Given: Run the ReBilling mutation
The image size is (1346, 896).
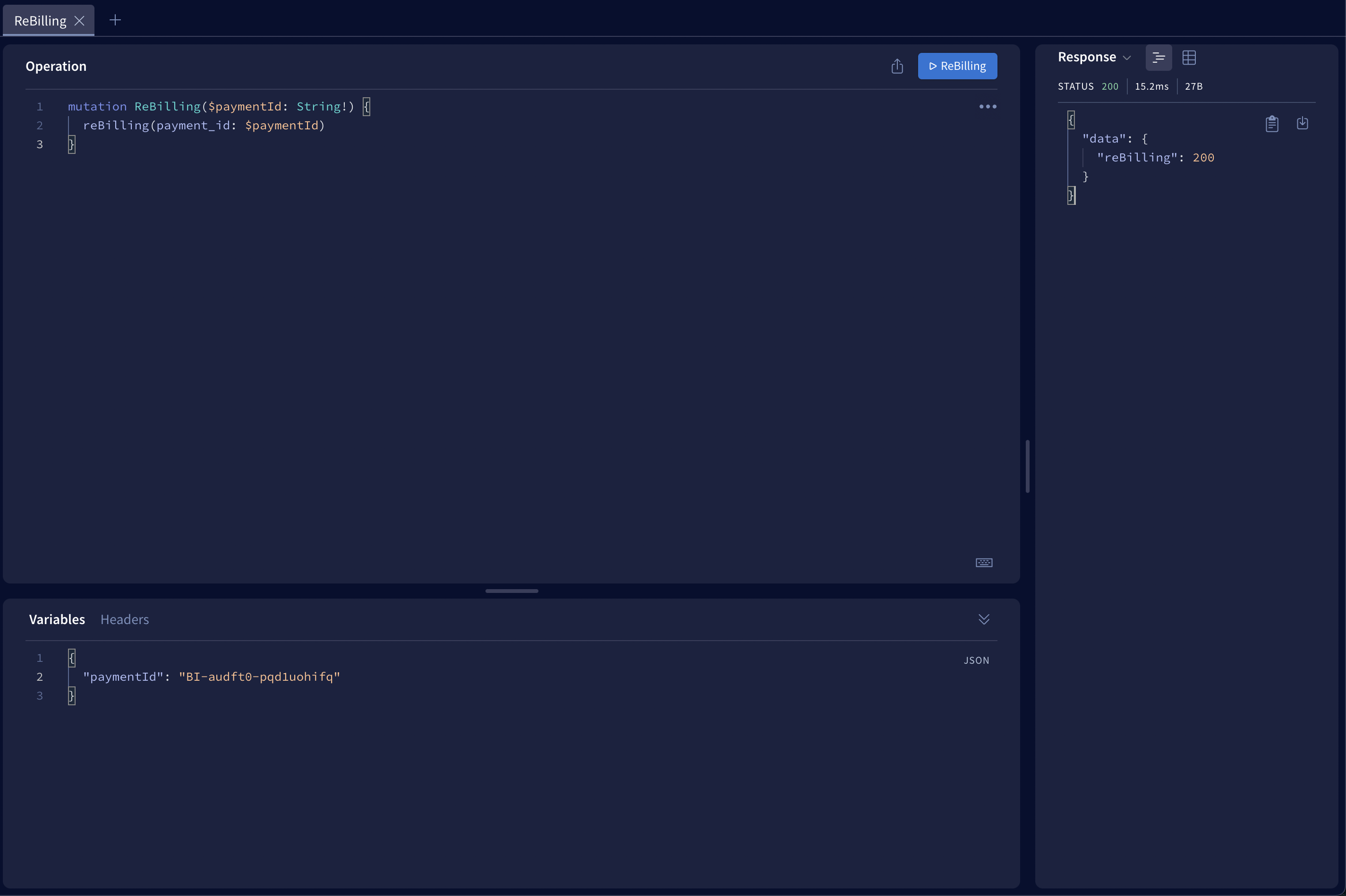Looking at the screenshot, I should (x=957, y=66).
